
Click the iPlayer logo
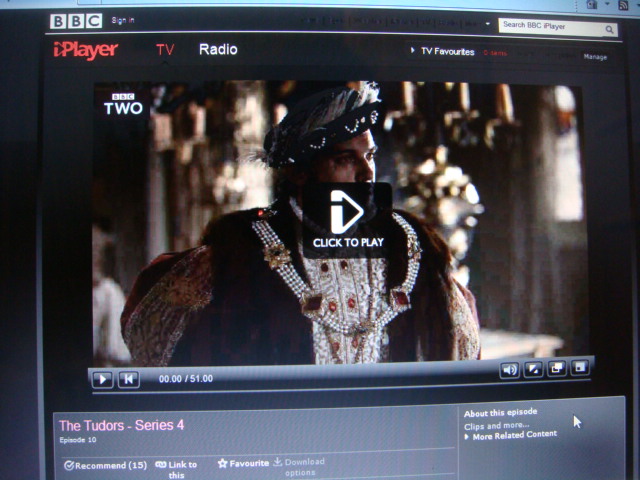[86, 50]
